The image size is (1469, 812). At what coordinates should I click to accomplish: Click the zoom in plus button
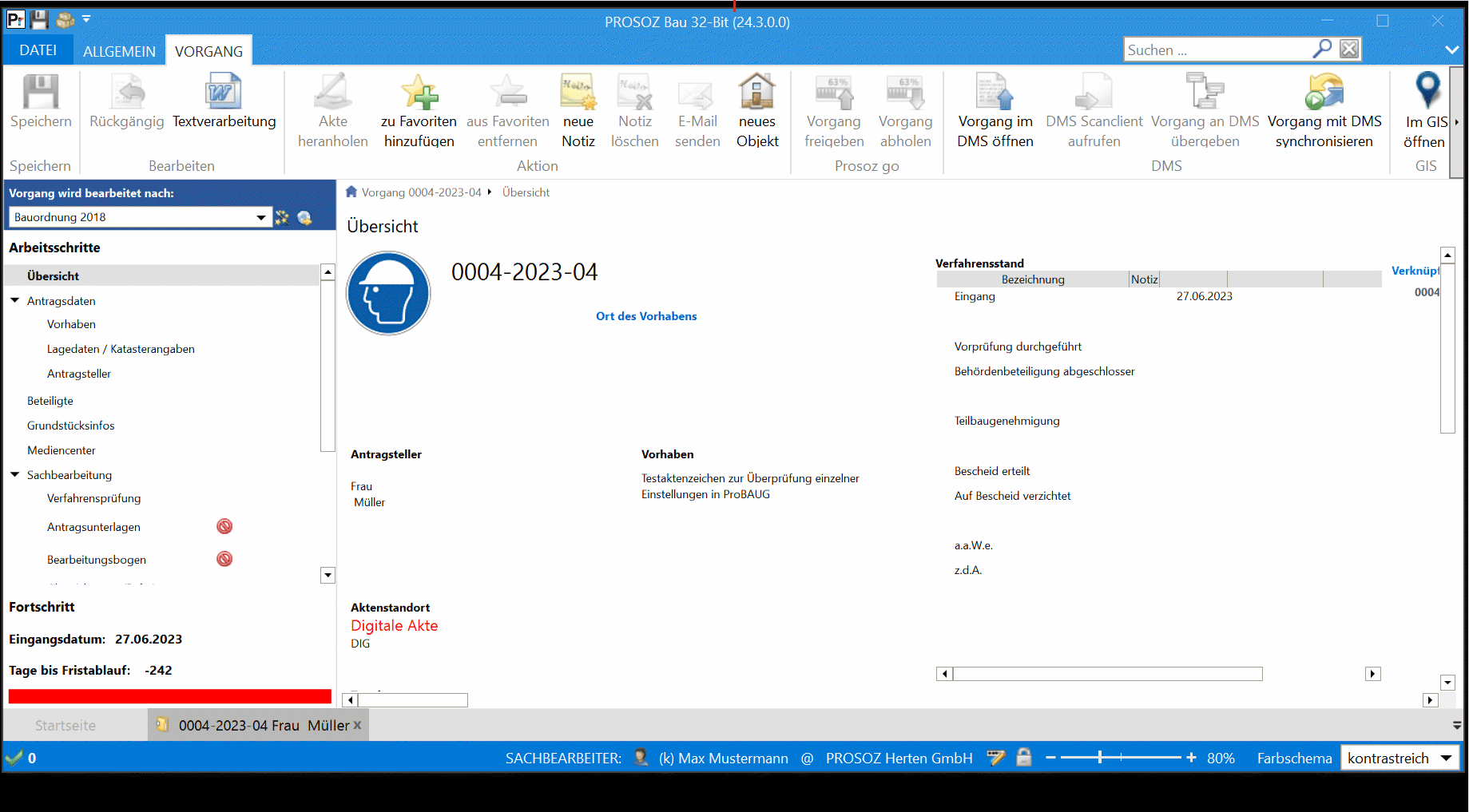click(x=1191, y=757)
